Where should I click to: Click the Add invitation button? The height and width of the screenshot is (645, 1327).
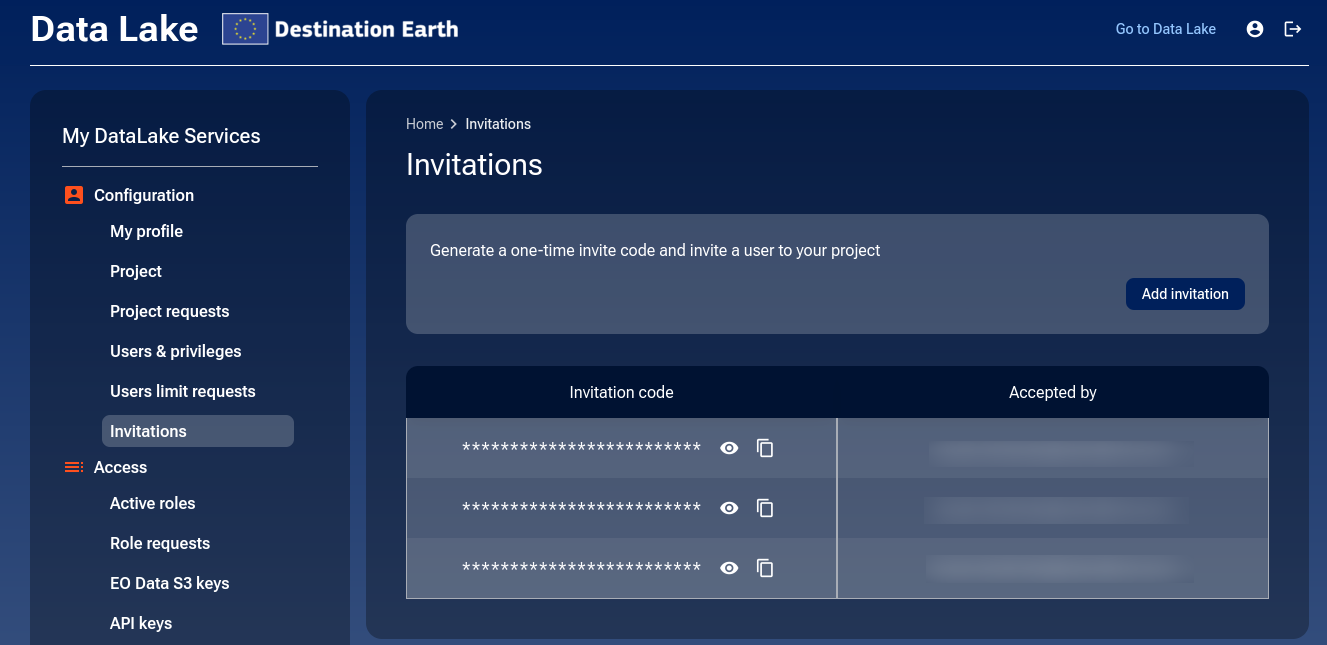pos(1185,293)
